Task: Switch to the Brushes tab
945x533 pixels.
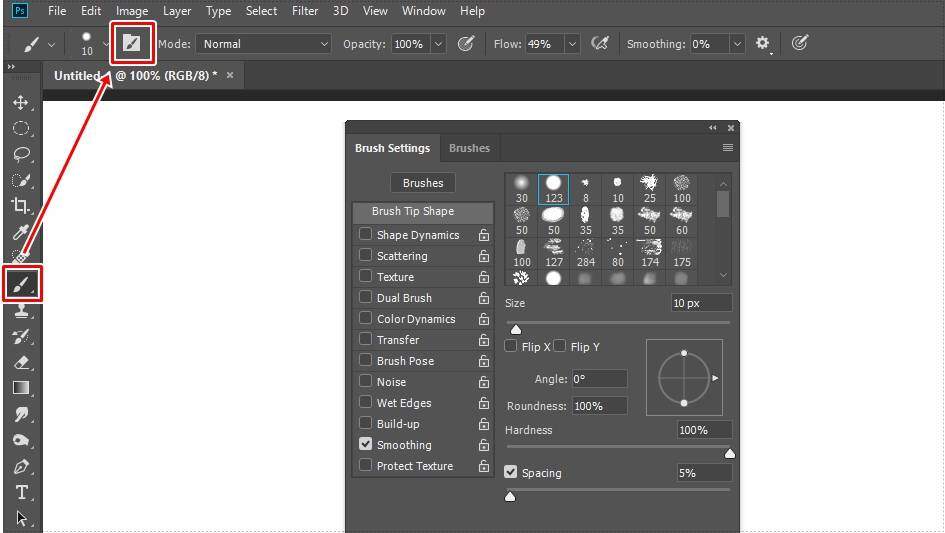Action: coord(469,148)
